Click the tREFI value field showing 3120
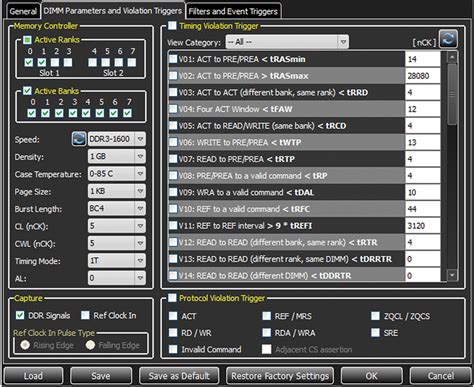The width and height of the screenshot is (474, 387). click(x=423, y=226)
